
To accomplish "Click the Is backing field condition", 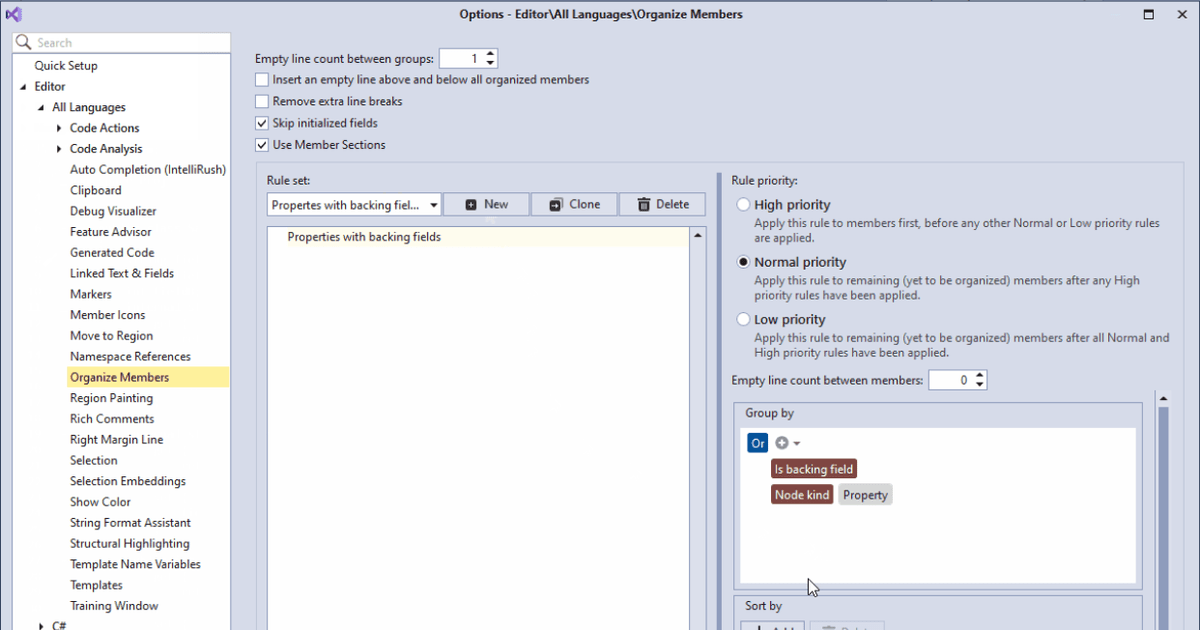I will pos(814,469).
